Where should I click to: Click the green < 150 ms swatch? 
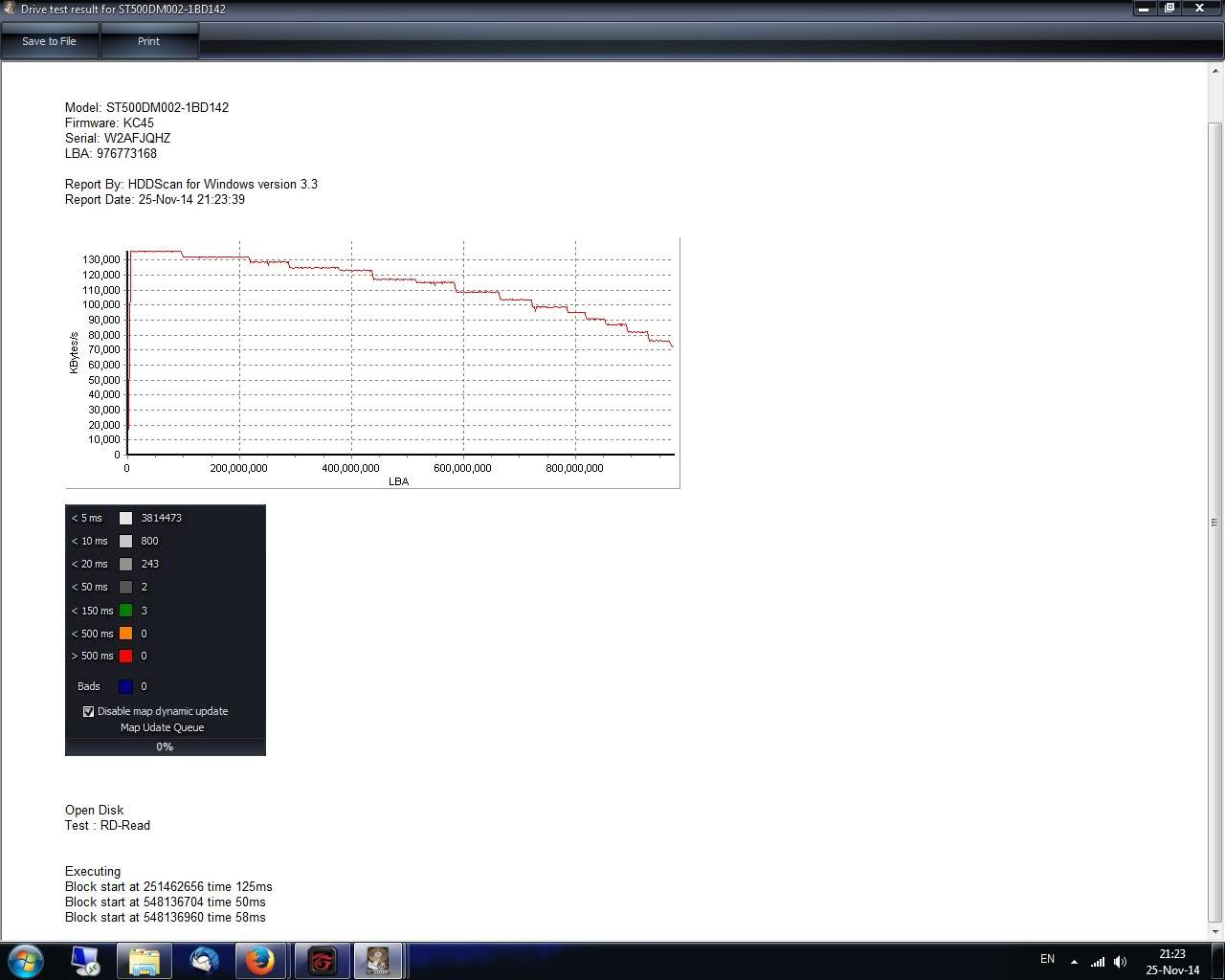(125, 610)
